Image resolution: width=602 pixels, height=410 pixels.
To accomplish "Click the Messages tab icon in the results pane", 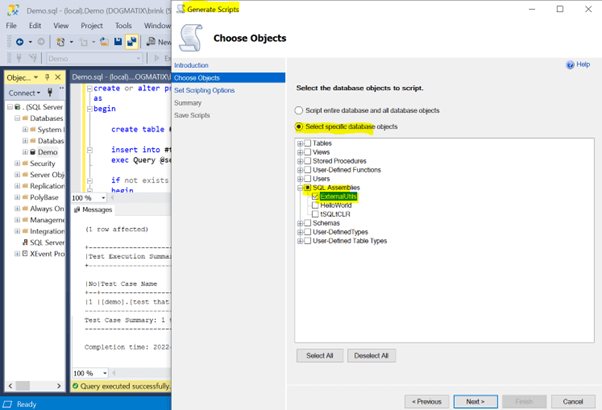I will (x=77, y=210).
